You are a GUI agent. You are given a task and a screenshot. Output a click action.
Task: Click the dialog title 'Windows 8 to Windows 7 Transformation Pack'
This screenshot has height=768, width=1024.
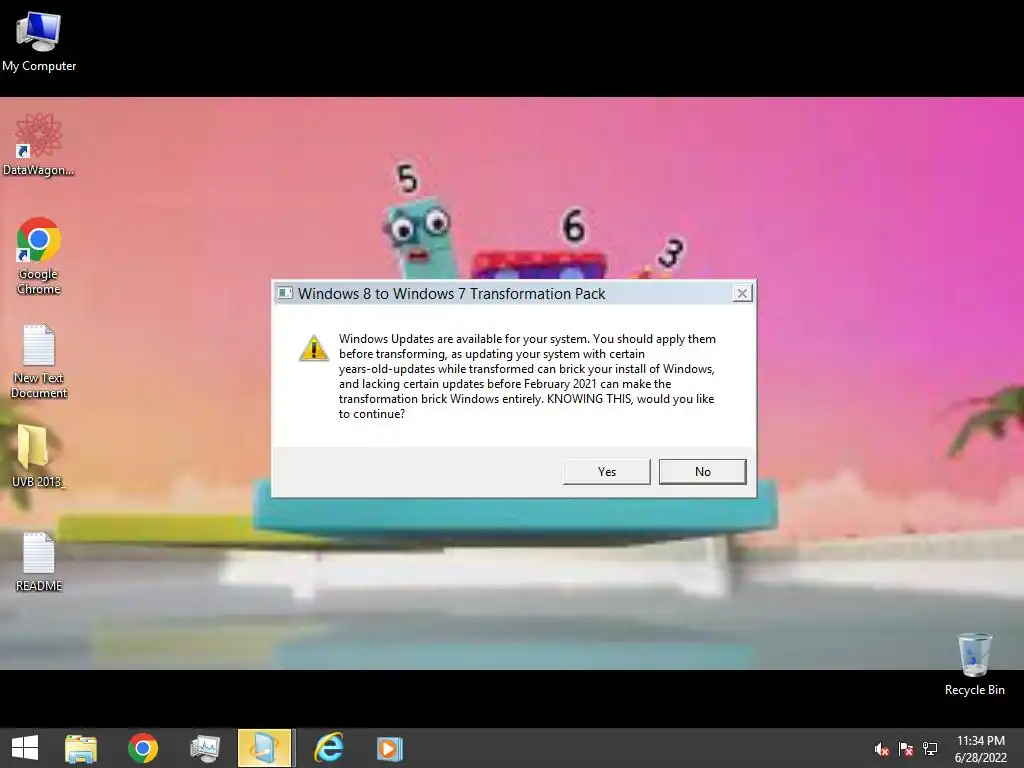pos(452,294)
